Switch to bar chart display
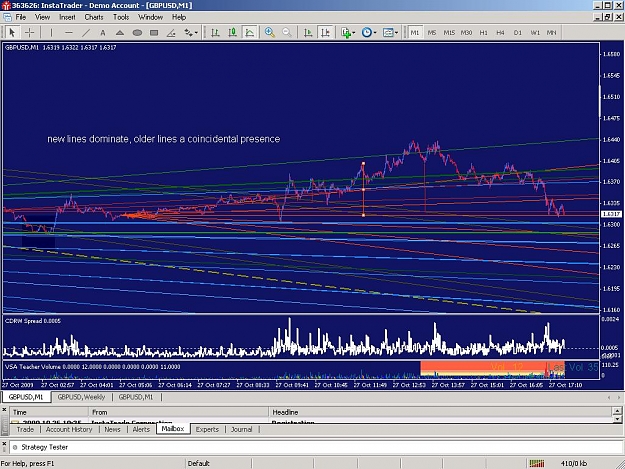 (216, 33)
